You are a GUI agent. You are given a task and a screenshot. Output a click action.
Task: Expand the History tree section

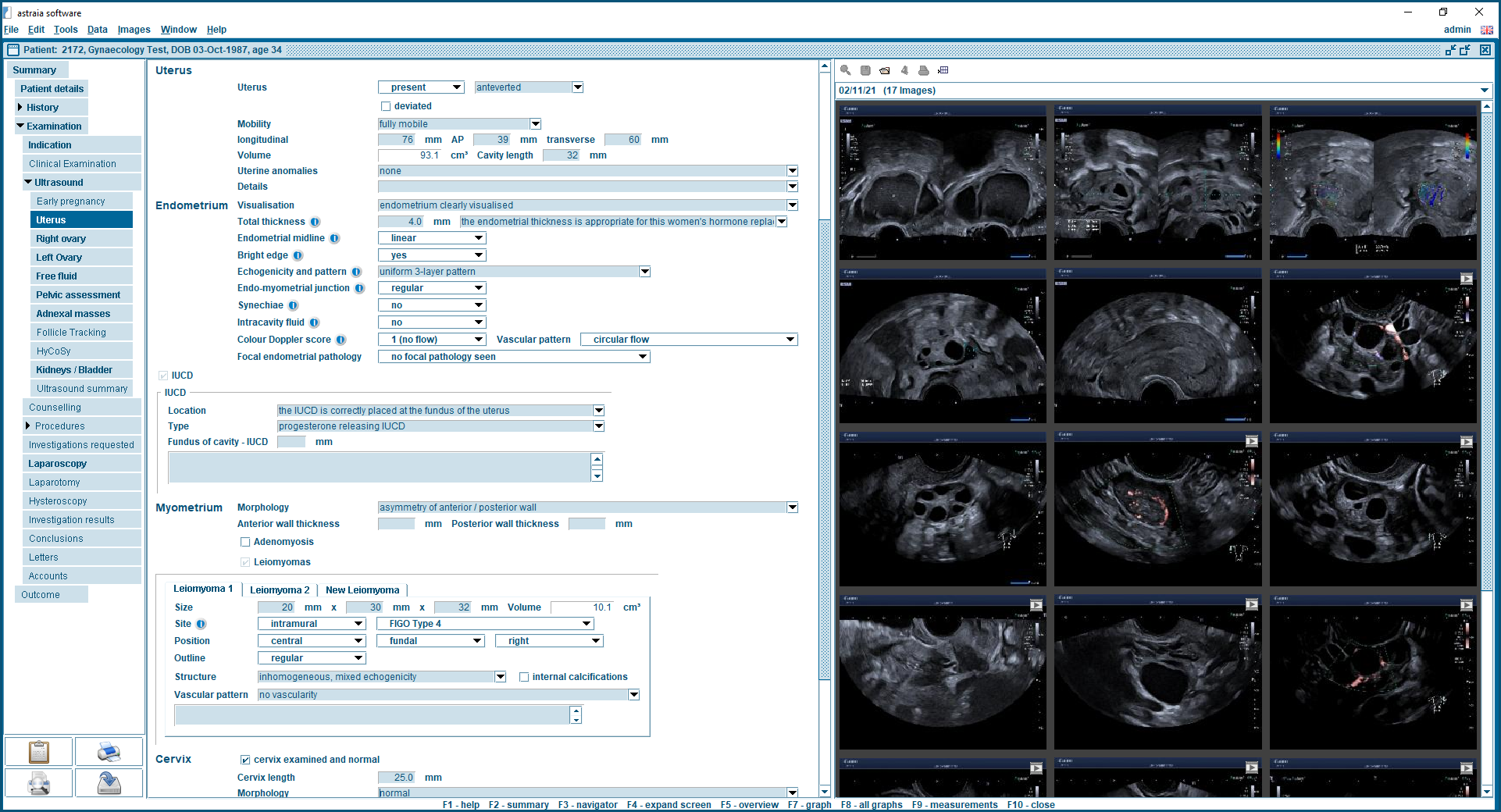click(x=20, y=108)
